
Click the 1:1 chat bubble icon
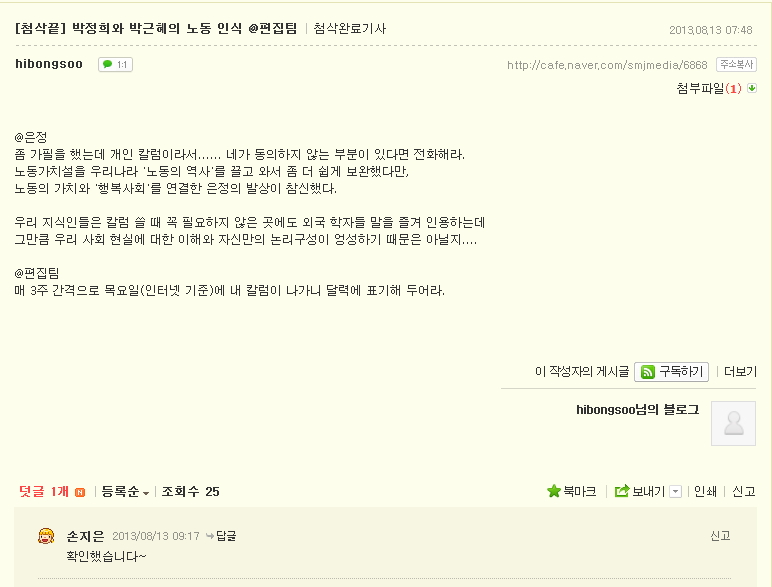[x=115, y=65]
